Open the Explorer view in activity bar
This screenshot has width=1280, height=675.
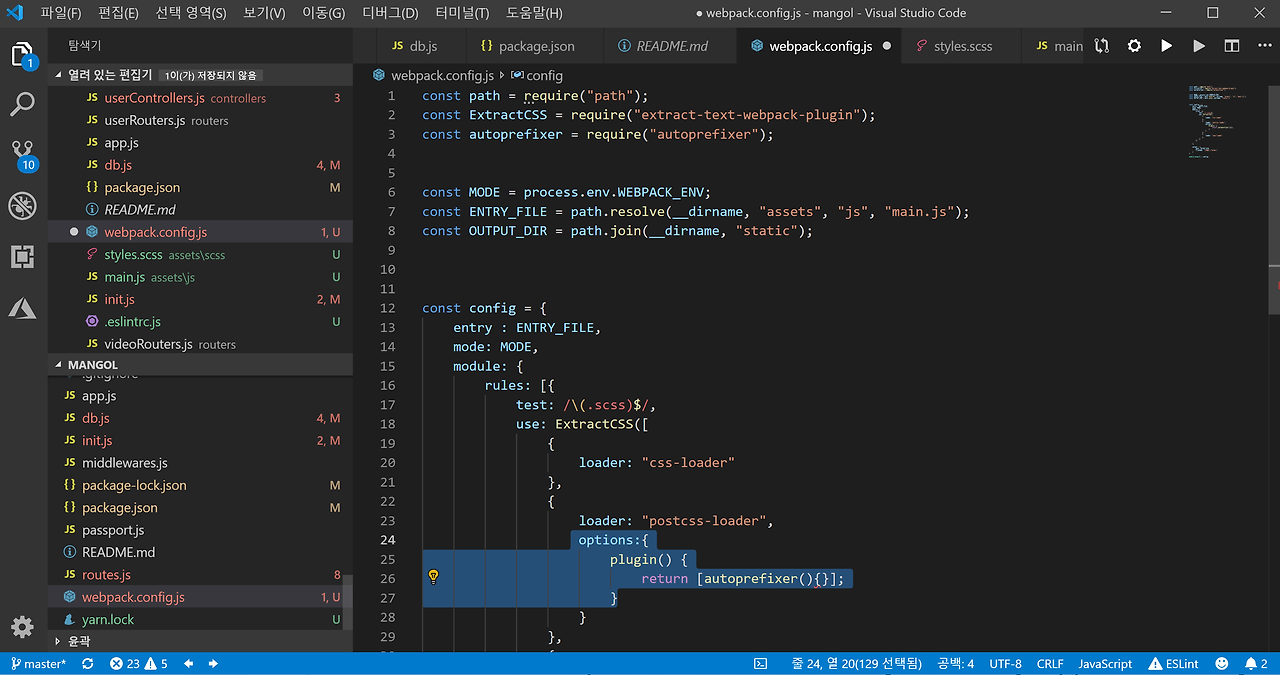tap(22, 54)
